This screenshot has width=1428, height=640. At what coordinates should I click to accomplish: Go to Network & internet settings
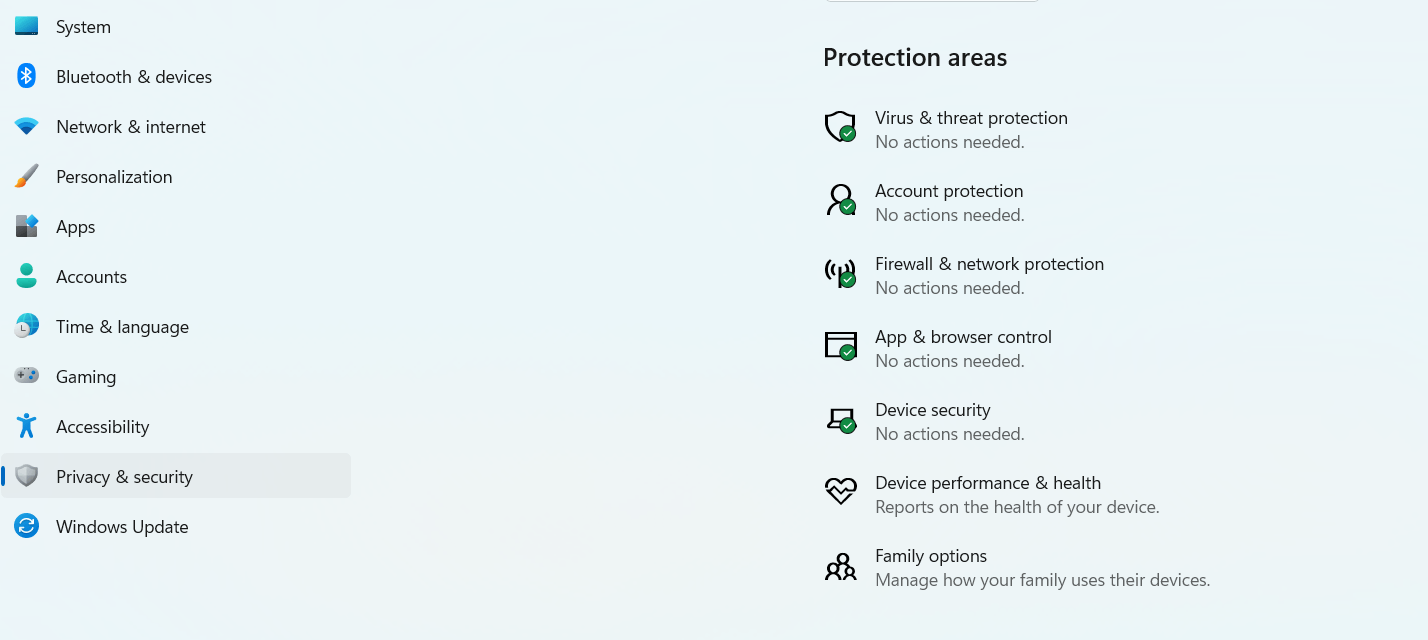[130, 127]
